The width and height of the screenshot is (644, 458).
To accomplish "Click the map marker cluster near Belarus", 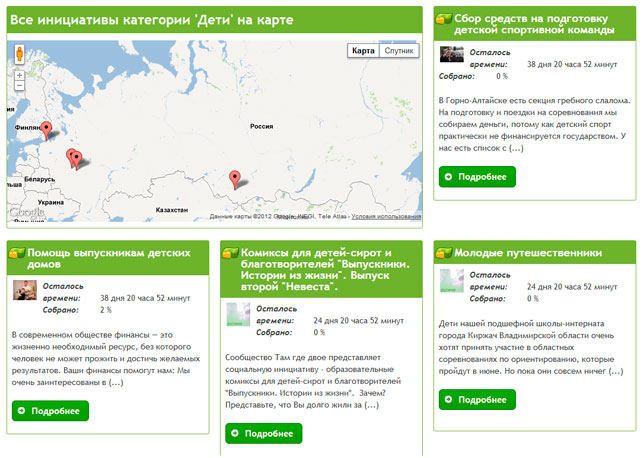I will 72,157.
